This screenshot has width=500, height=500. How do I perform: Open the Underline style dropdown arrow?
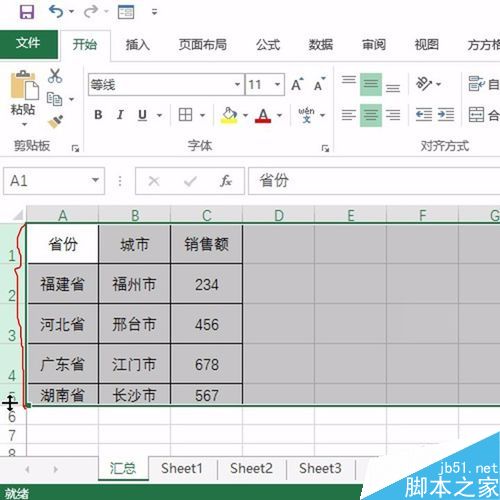click(x=159, y=115)
